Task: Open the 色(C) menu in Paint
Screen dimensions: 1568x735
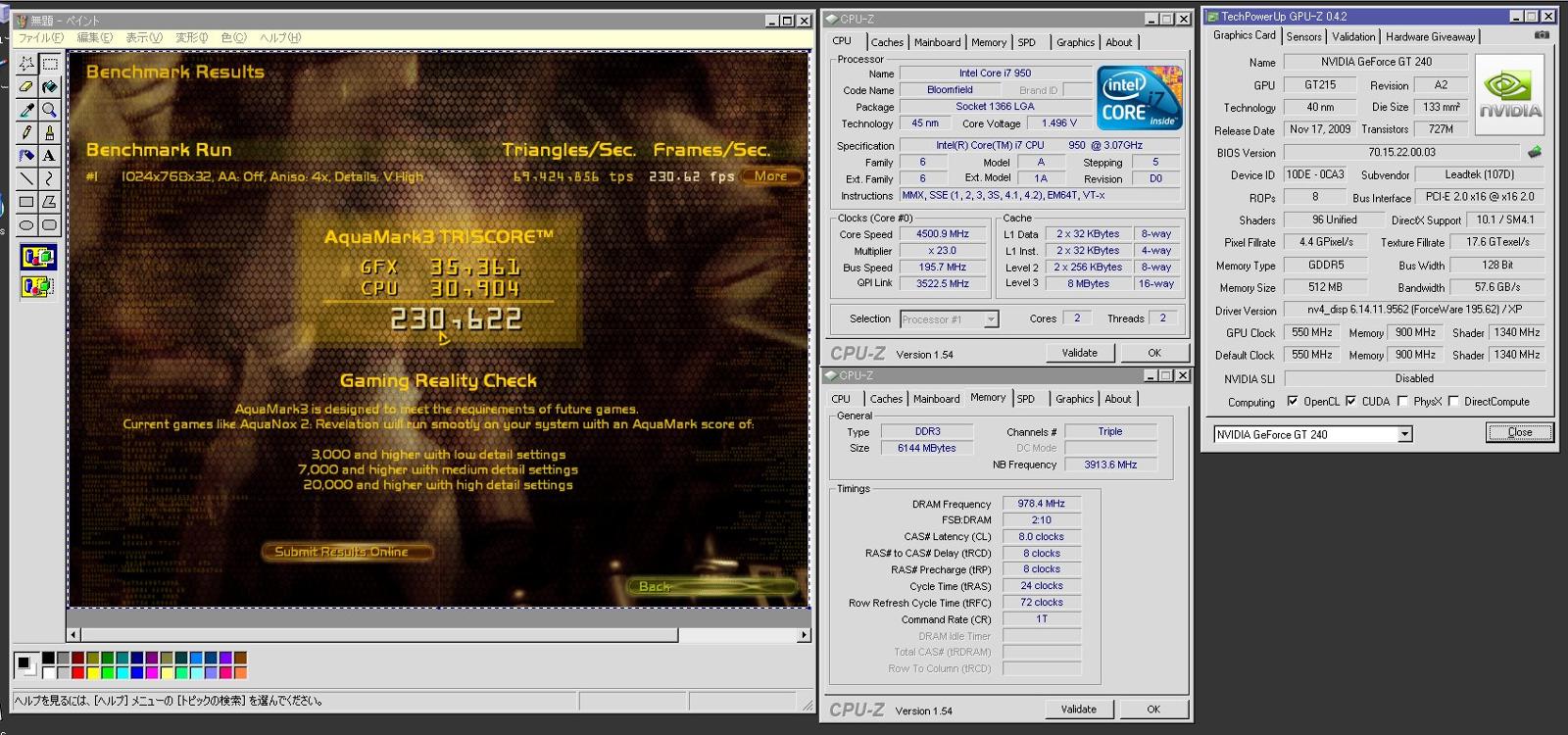Action: coord(233,37)
